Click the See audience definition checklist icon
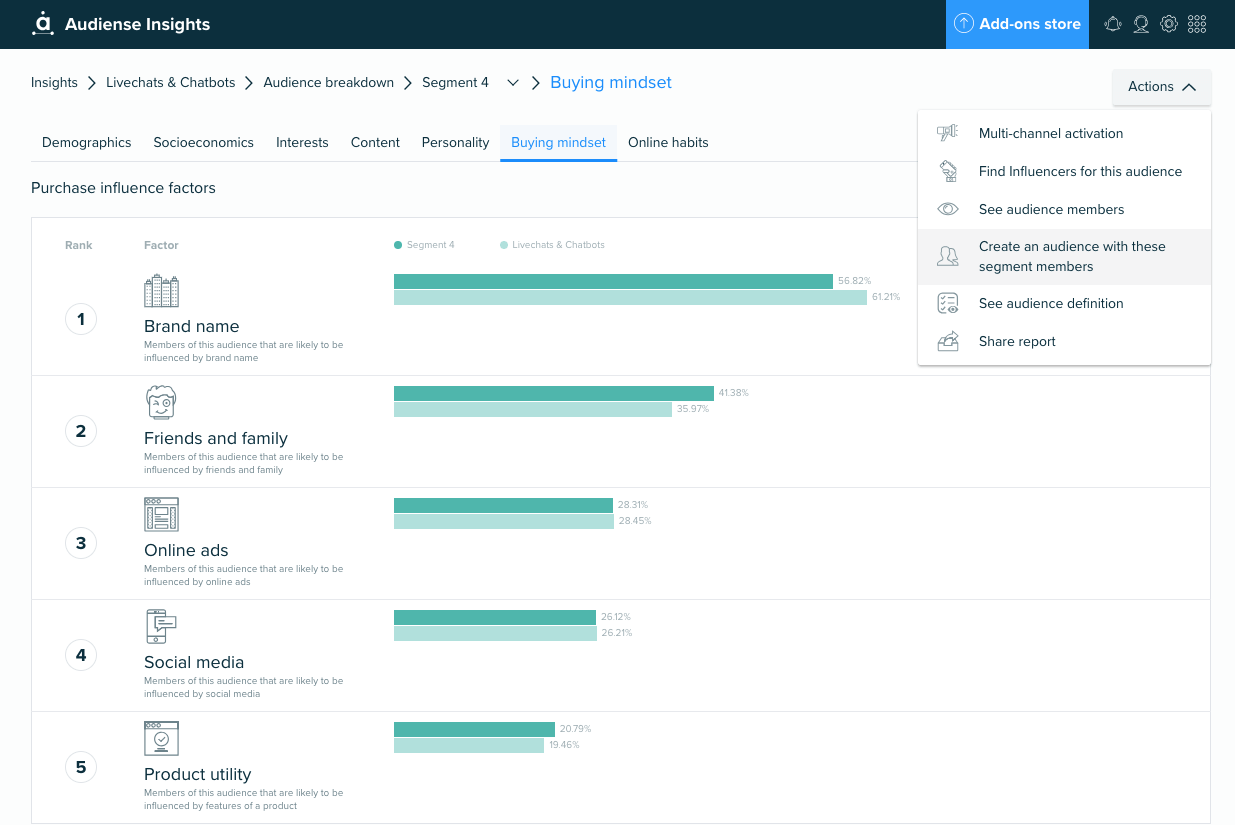Screen dimensions: 1235x825 click(947, 303)
